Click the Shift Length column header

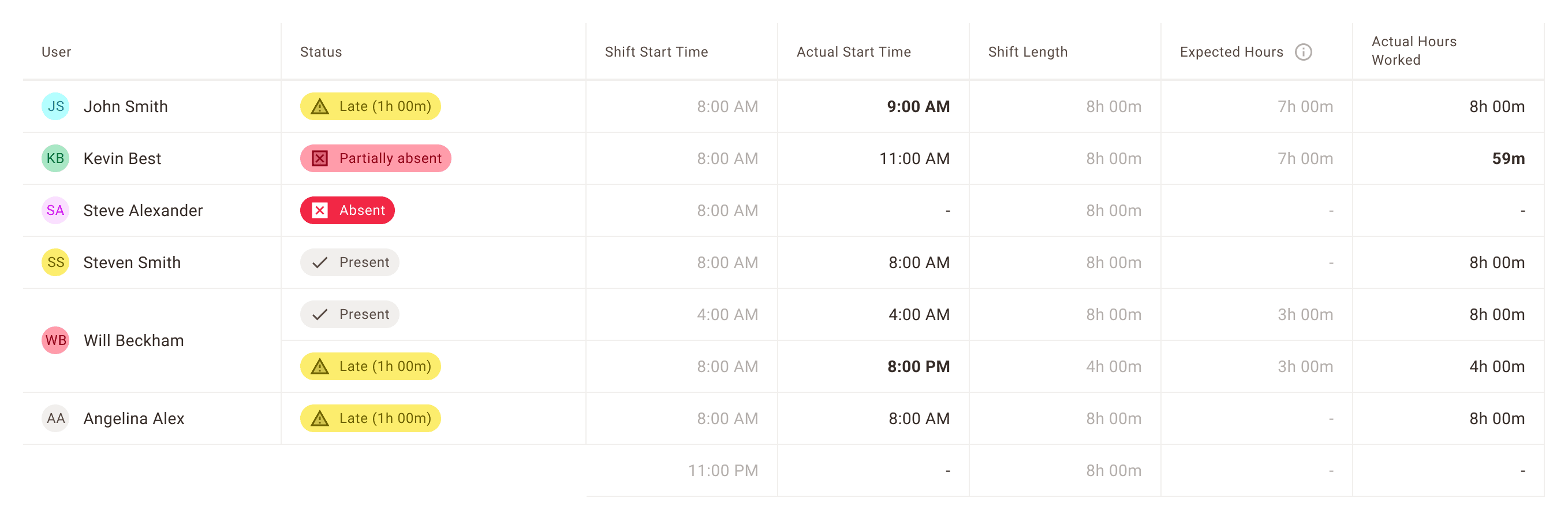click(1028, 53)
